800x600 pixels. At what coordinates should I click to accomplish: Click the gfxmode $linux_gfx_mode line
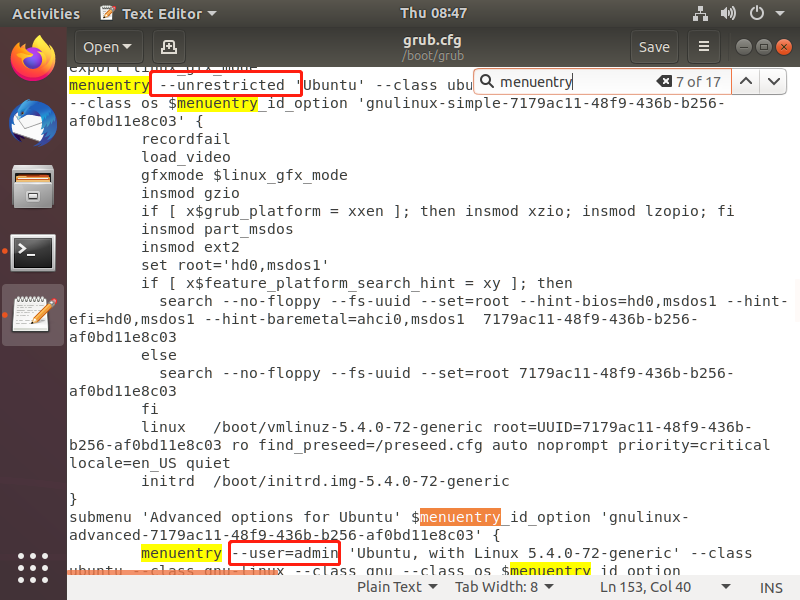pos(244,175)
